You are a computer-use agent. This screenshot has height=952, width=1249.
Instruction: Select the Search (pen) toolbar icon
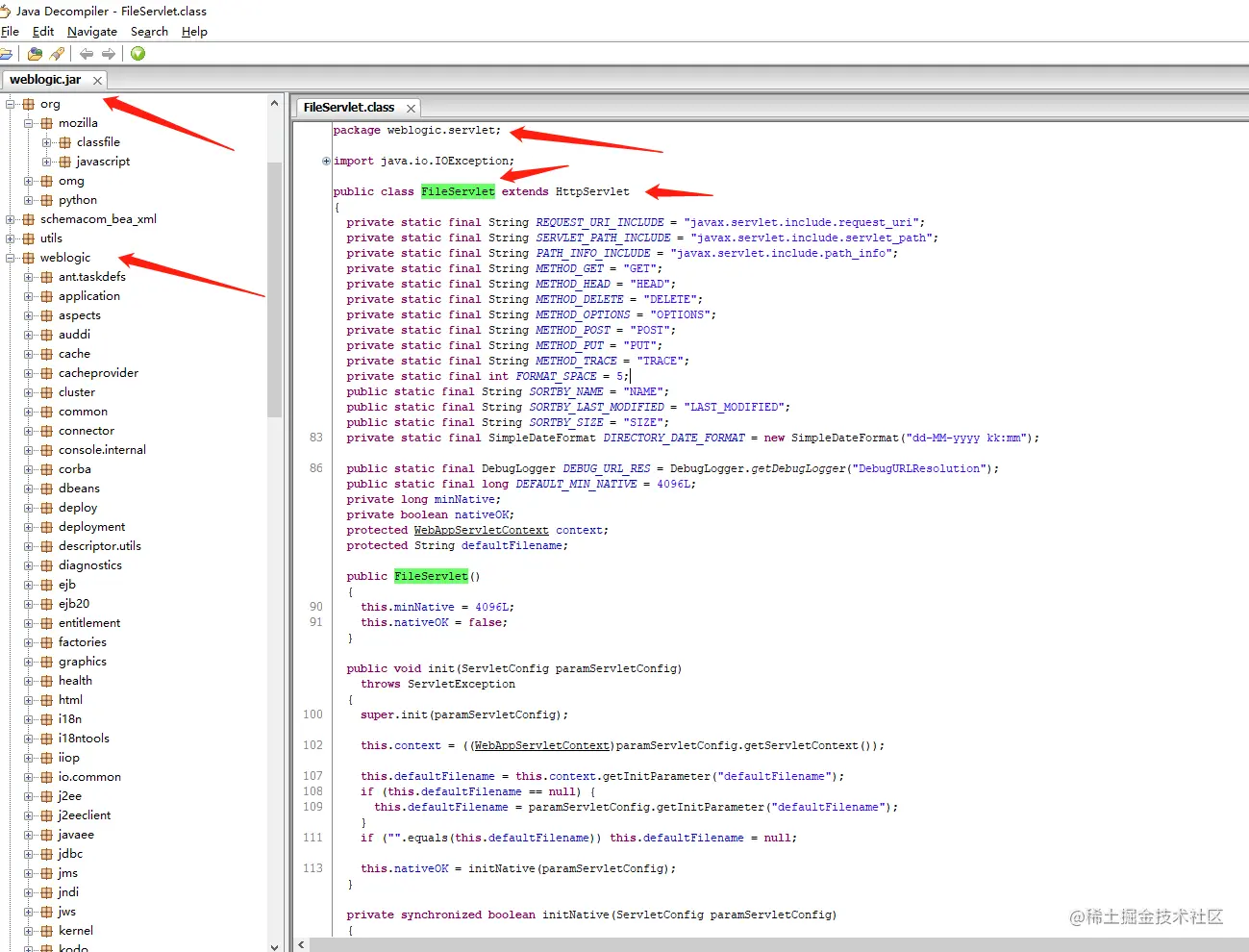[x=56, y=54]
